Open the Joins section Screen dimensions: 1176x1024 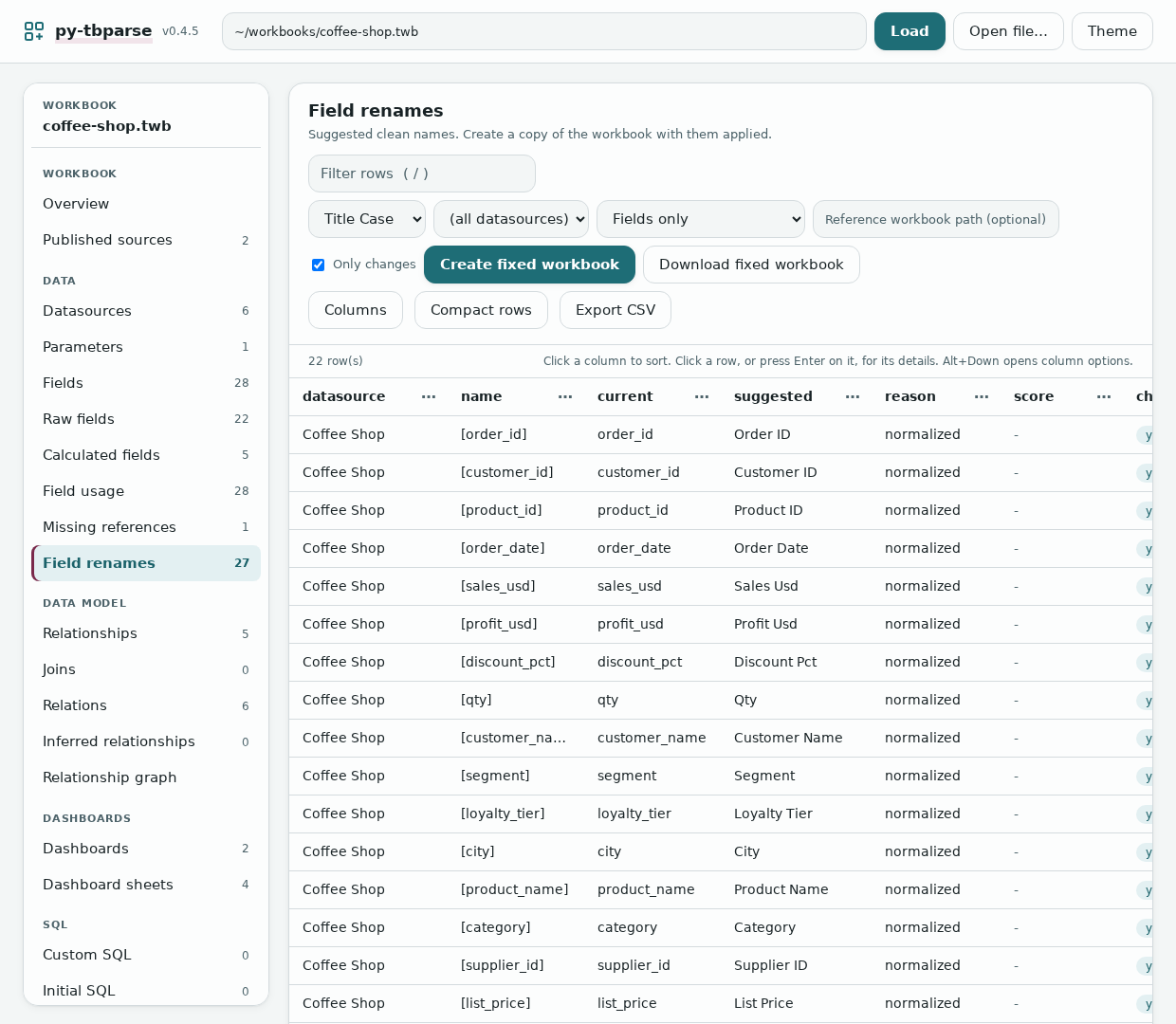[x=146, y=669]
